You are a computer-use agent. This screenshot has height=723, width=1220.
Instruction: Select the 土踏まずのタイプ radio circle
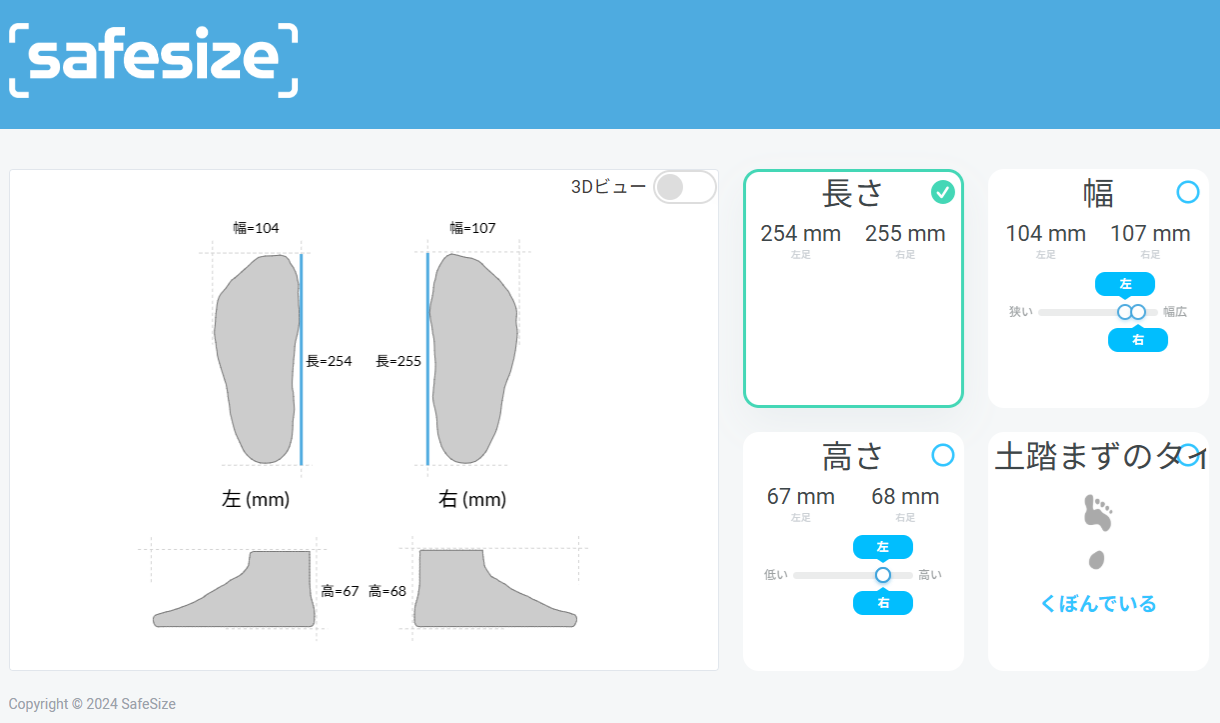(1188, 455)
